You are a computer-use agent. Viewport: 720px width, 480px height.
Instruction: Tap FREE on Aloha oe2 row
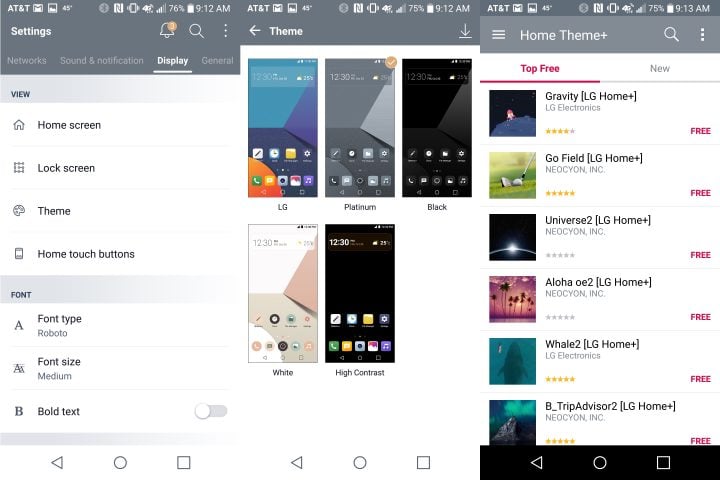pyautogui.click(x=701, y=317)
